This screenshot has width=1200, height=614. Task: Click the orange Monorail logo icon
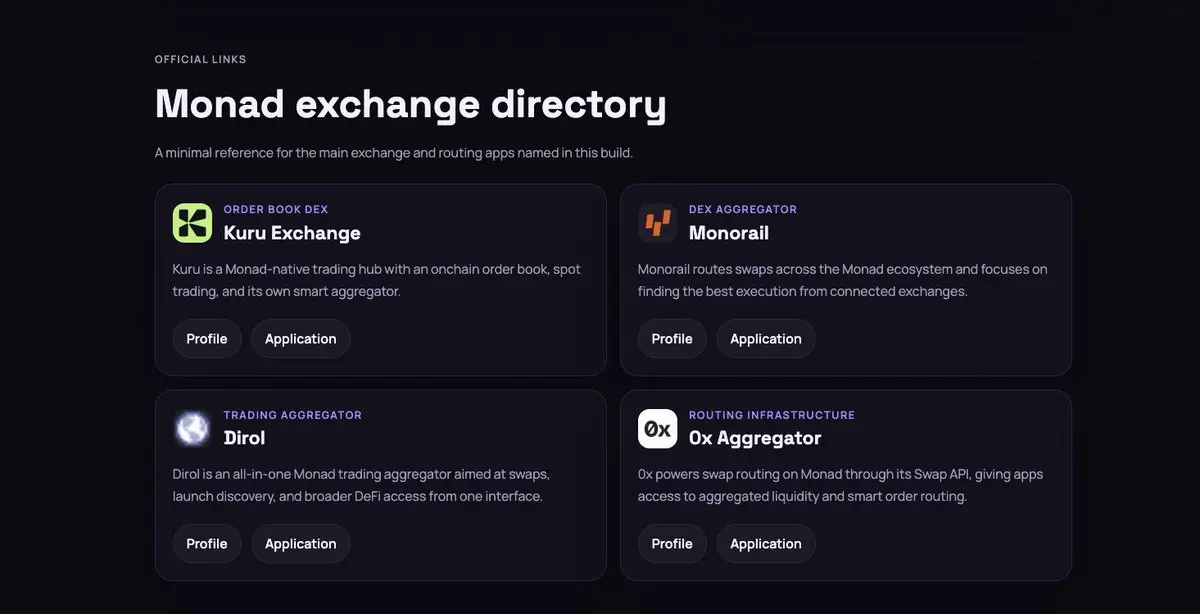657,223
